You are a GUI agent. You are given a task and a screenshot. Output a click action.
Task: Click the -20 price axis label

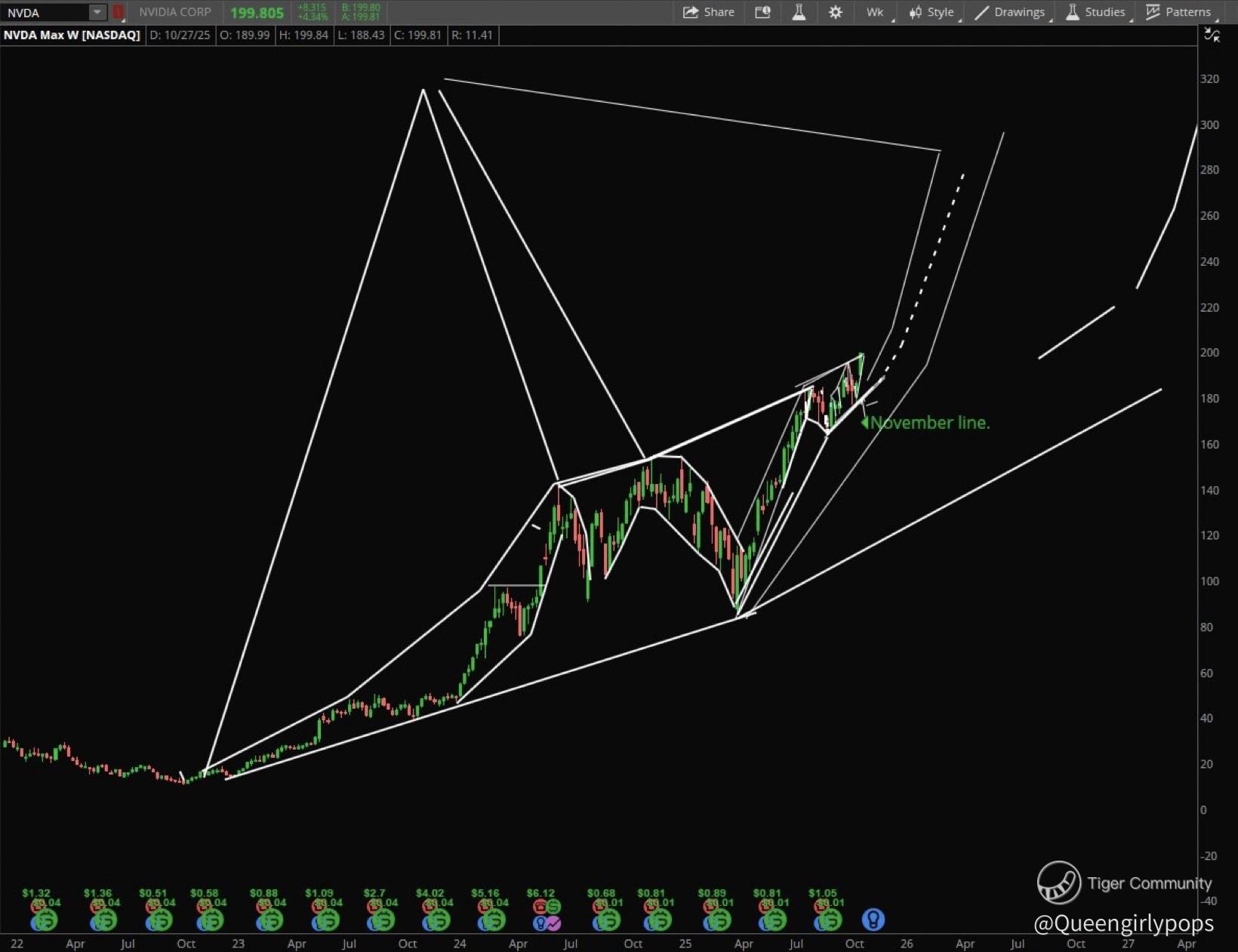point(1209,855)
